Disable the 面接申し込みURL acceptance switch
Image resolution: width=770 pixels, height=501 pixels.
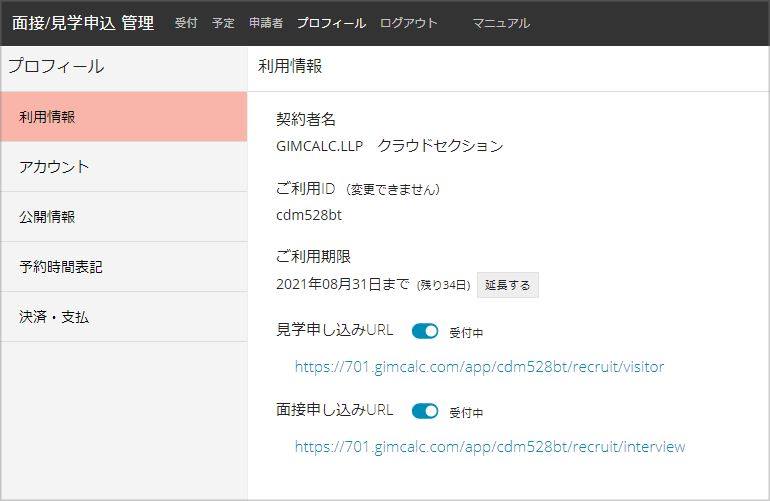tap(425, 411)
